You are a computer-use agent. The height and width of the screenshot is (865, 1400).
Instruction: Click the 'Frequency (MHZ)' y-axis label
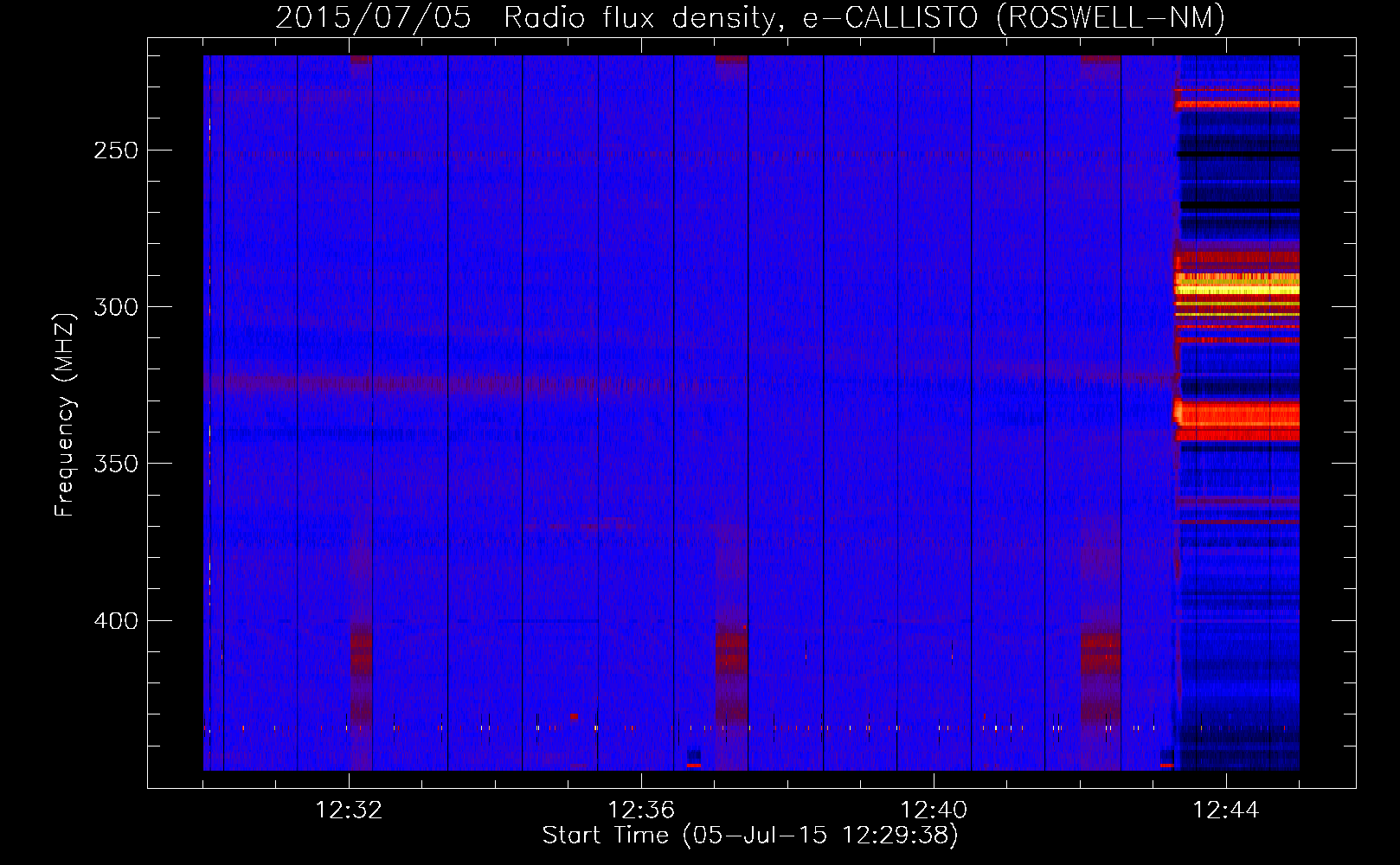click(65, 414)
